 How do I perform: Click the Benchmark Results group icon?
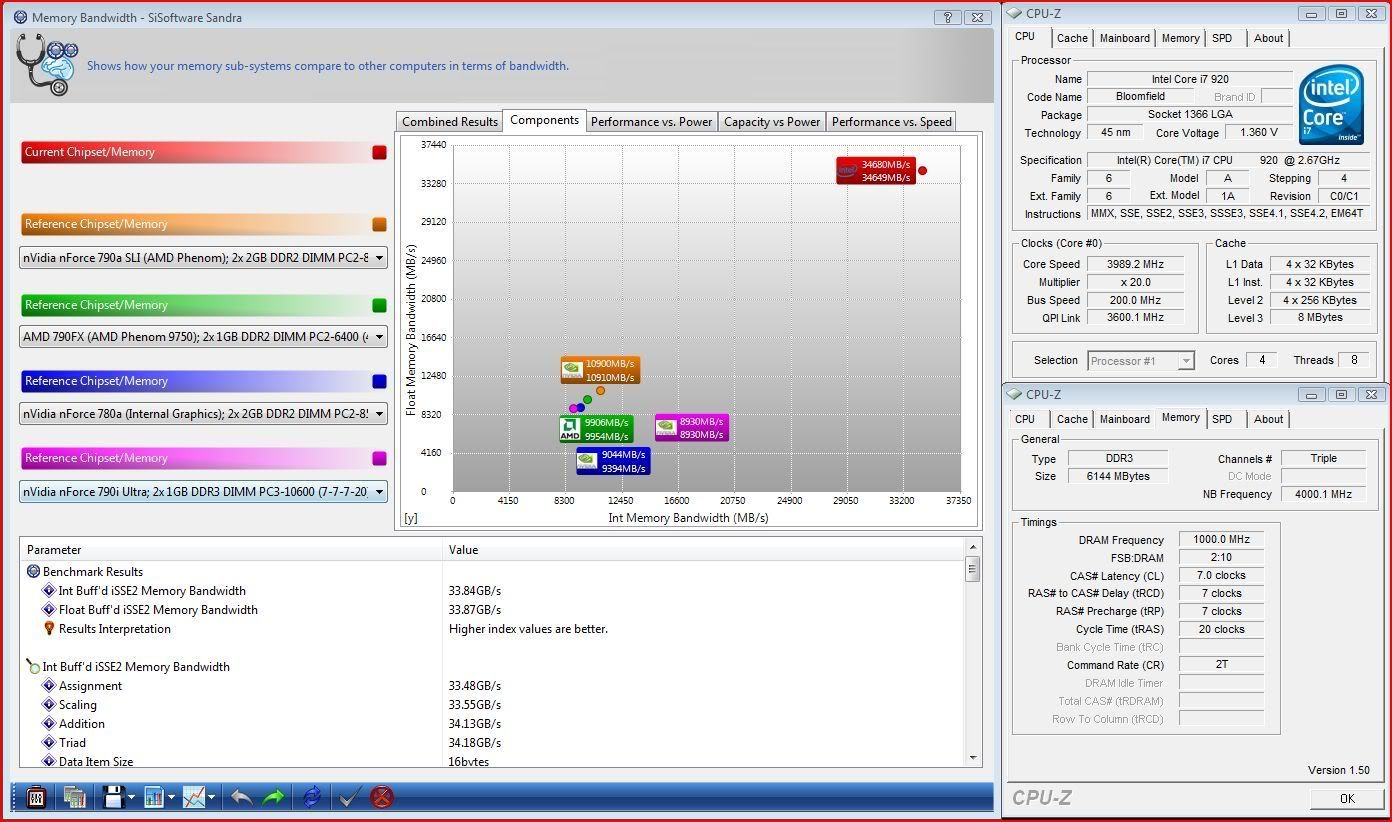click(x=34, y=572)
